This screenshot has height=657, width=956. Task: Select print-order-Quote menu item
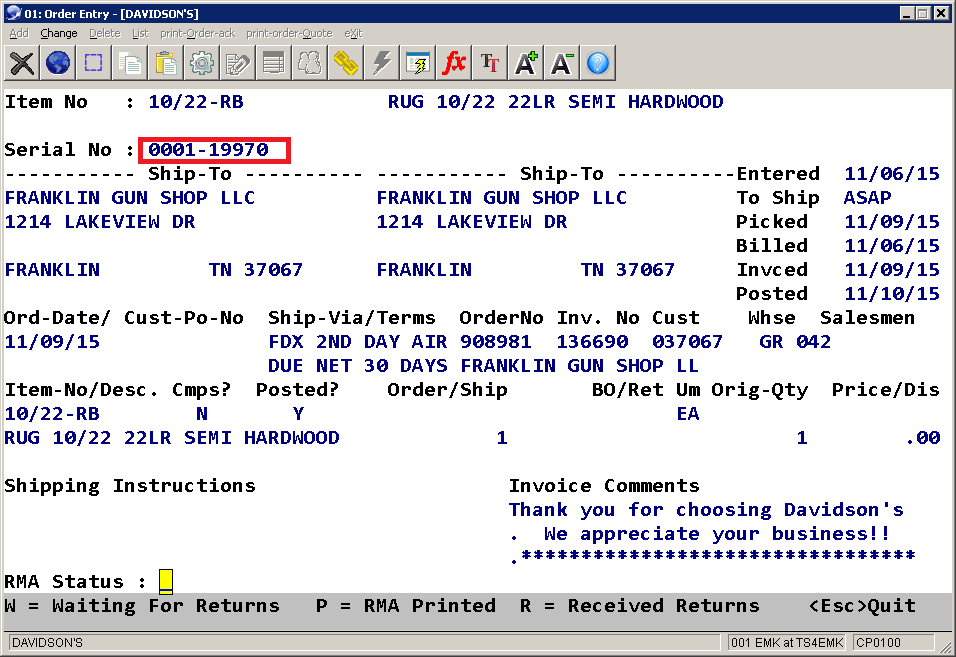(290, 34)
